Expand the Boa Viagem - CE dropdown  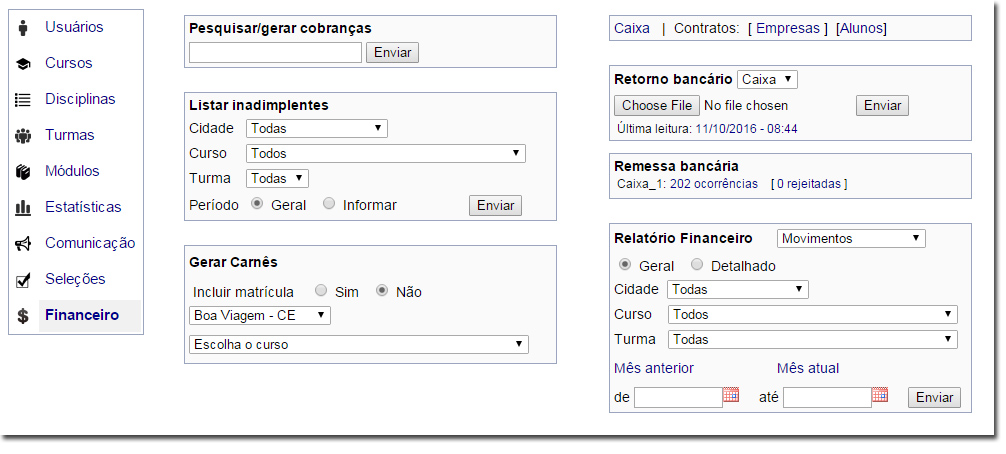(x=259, y=315)
